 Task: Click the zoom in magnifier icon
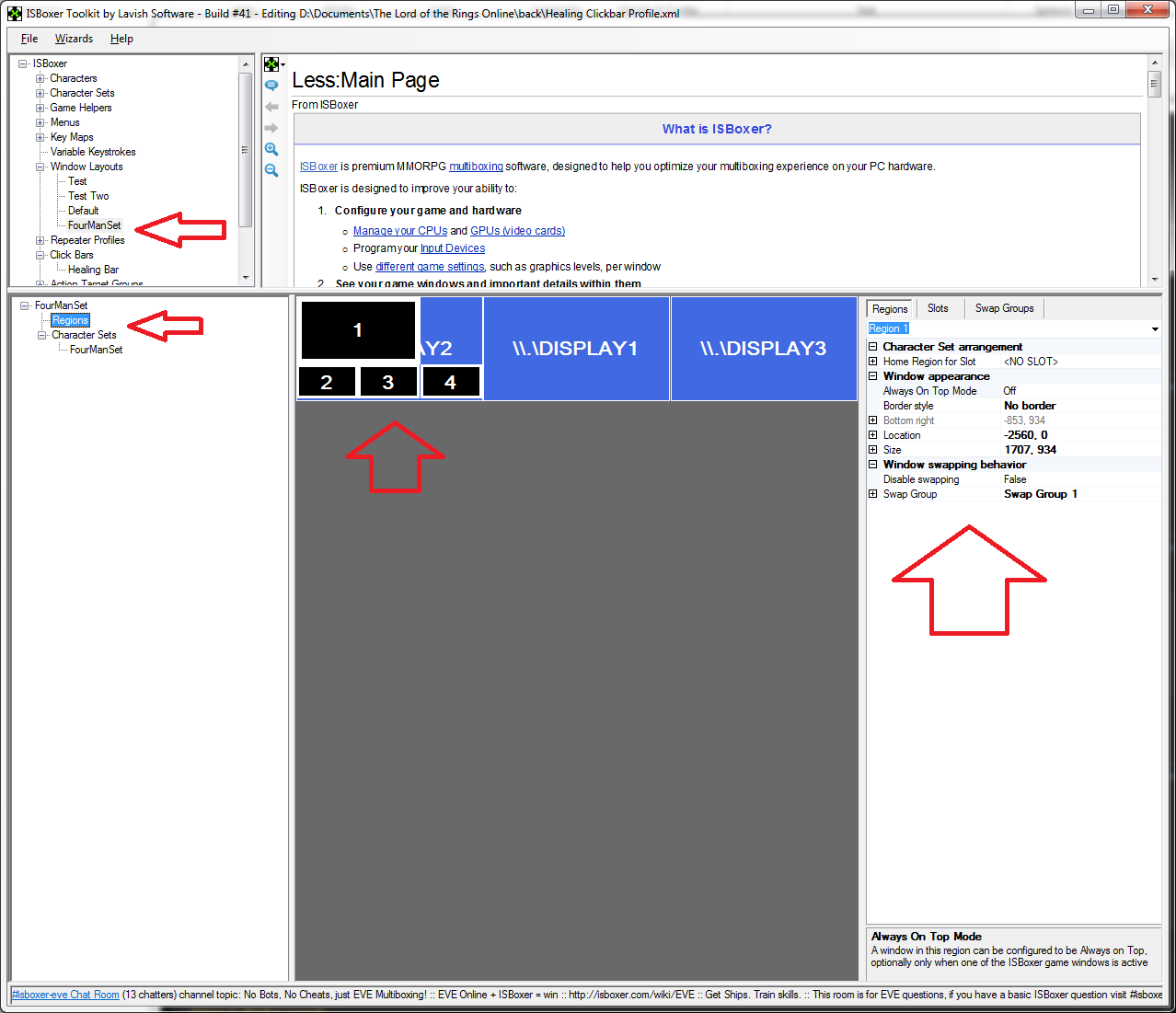(271, 149)
